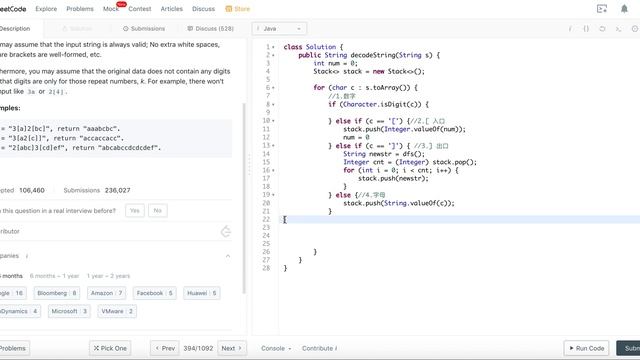This screenshot has width=640, height=360.
Task: Open Explore in the top navigation
Action: point(46,9)
